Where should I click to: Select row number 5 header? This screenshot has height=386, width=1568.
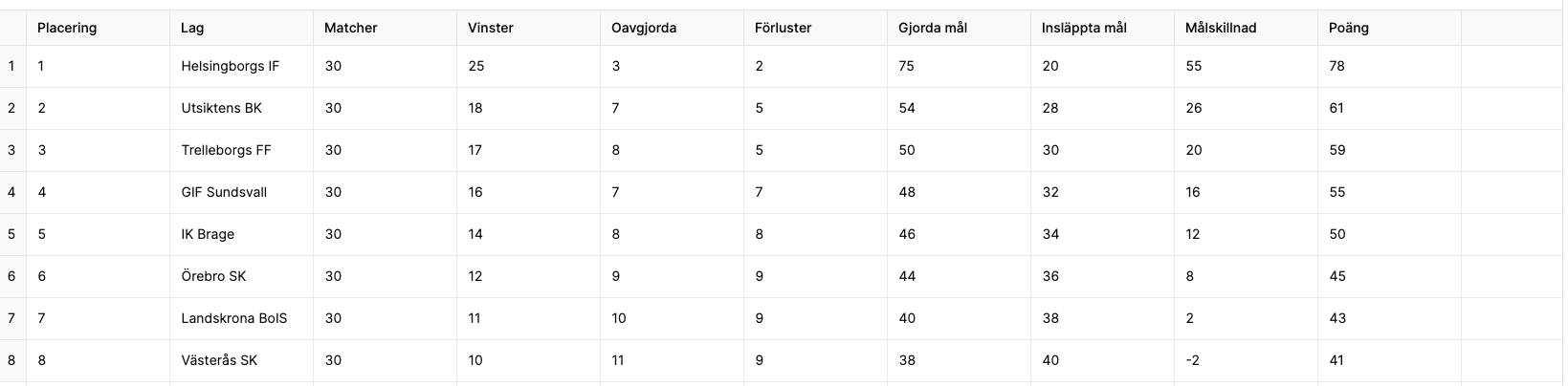(12, 234)
